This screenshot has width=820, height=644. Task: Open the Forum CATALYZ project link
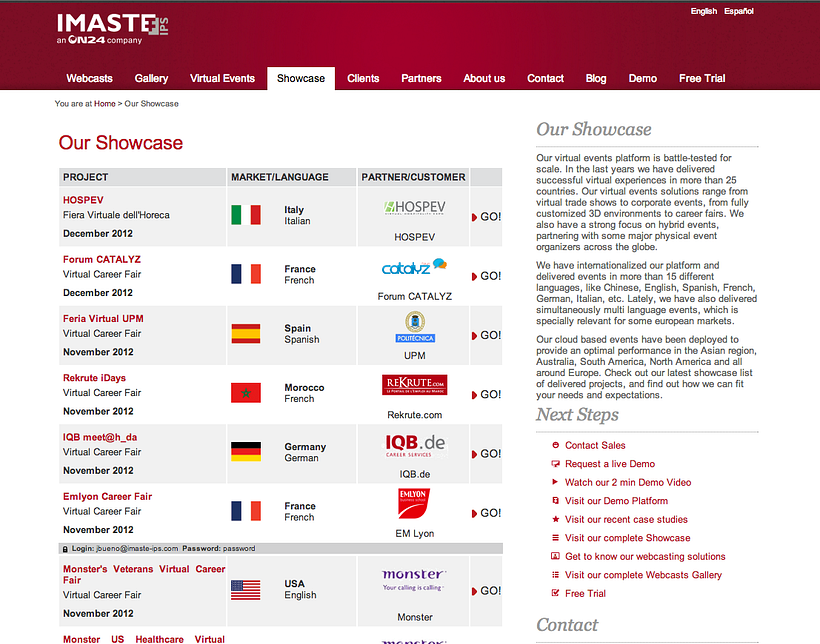(x=102, y=259)
